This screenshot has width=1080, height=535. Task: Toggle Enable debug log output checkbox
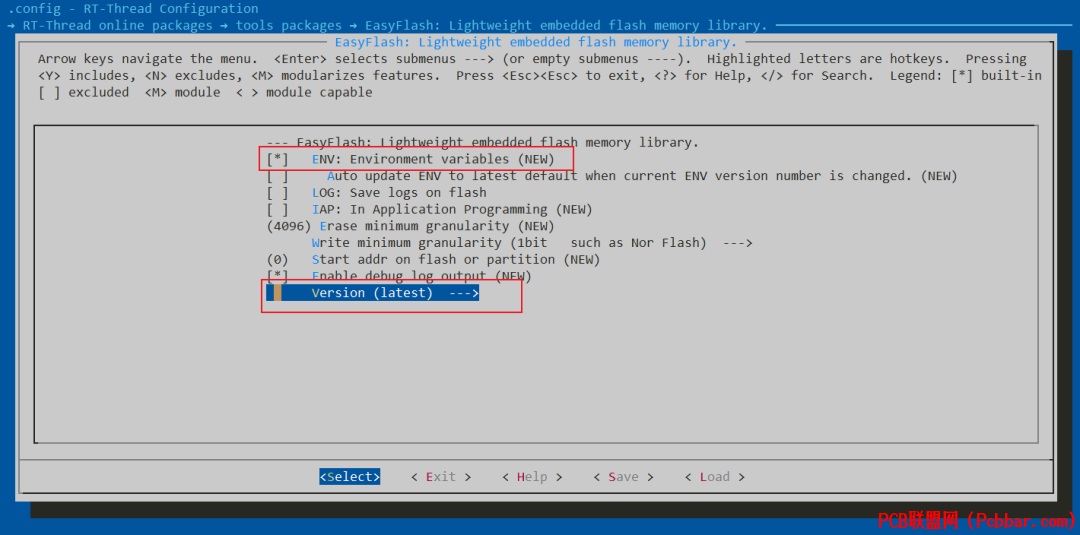coord(278,276)
